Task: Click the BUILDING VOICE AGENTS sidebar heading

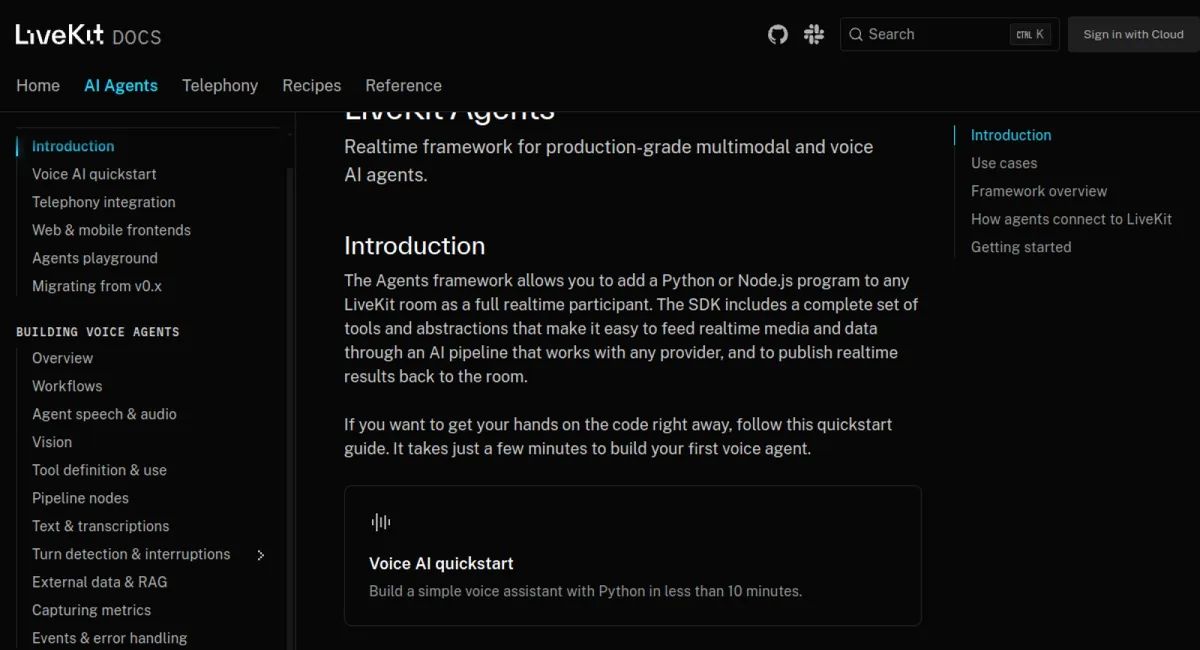Action: (x=98, y=332)
